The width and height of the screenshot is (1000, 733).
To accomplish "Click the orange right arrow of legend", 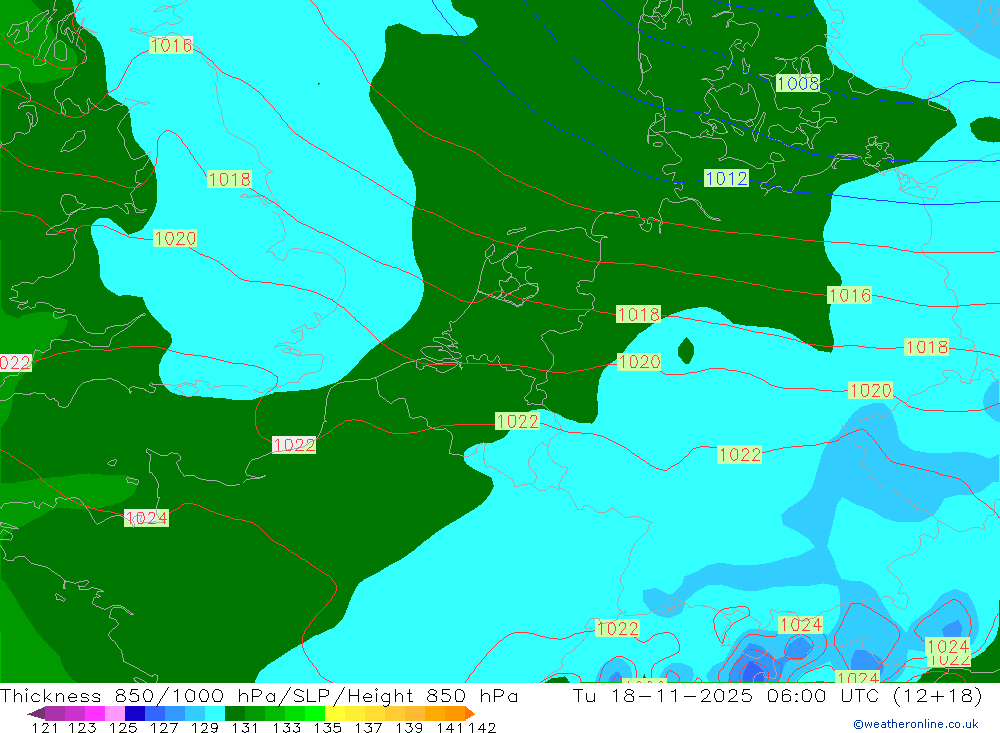I will pyautogui.click(x=469, y=713).
